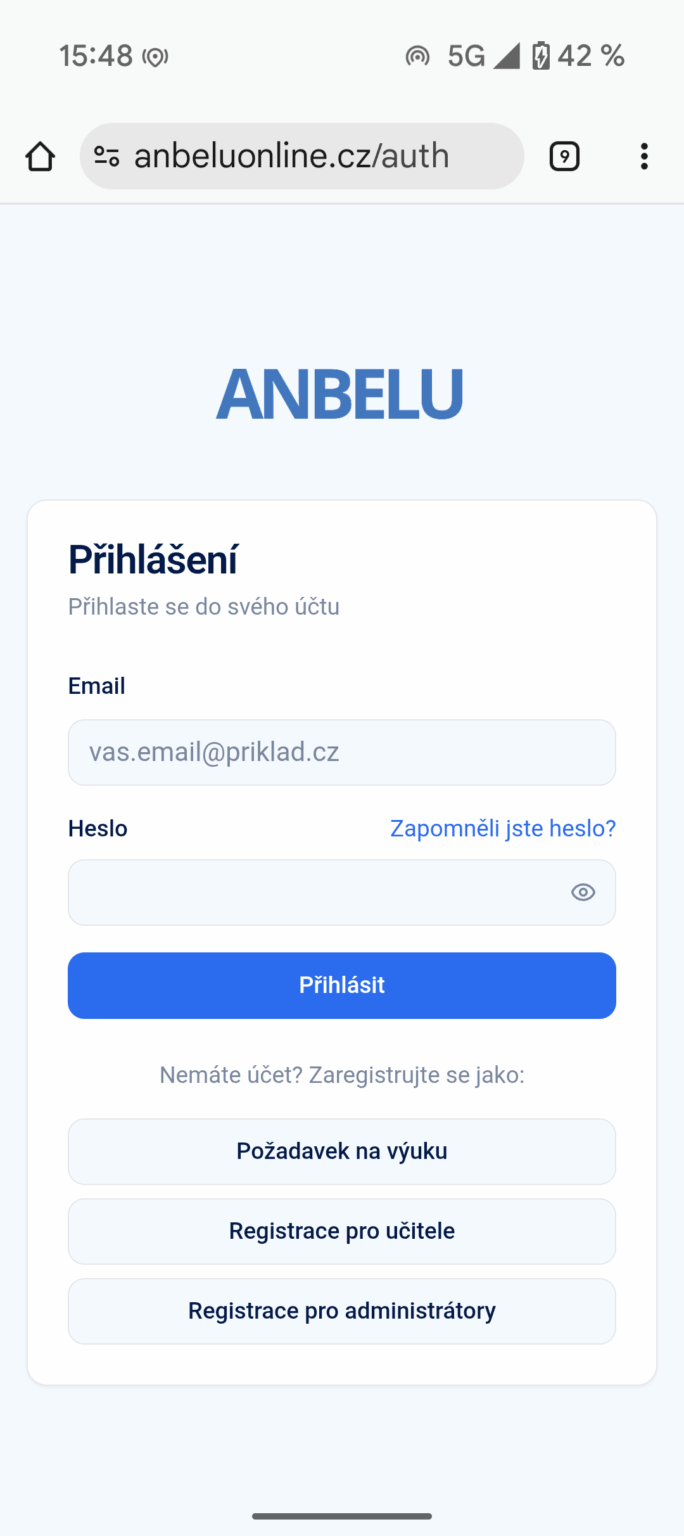The image size is (684, 1536).
Task: Tap the battery charging icon
Action: coord(541,56)
